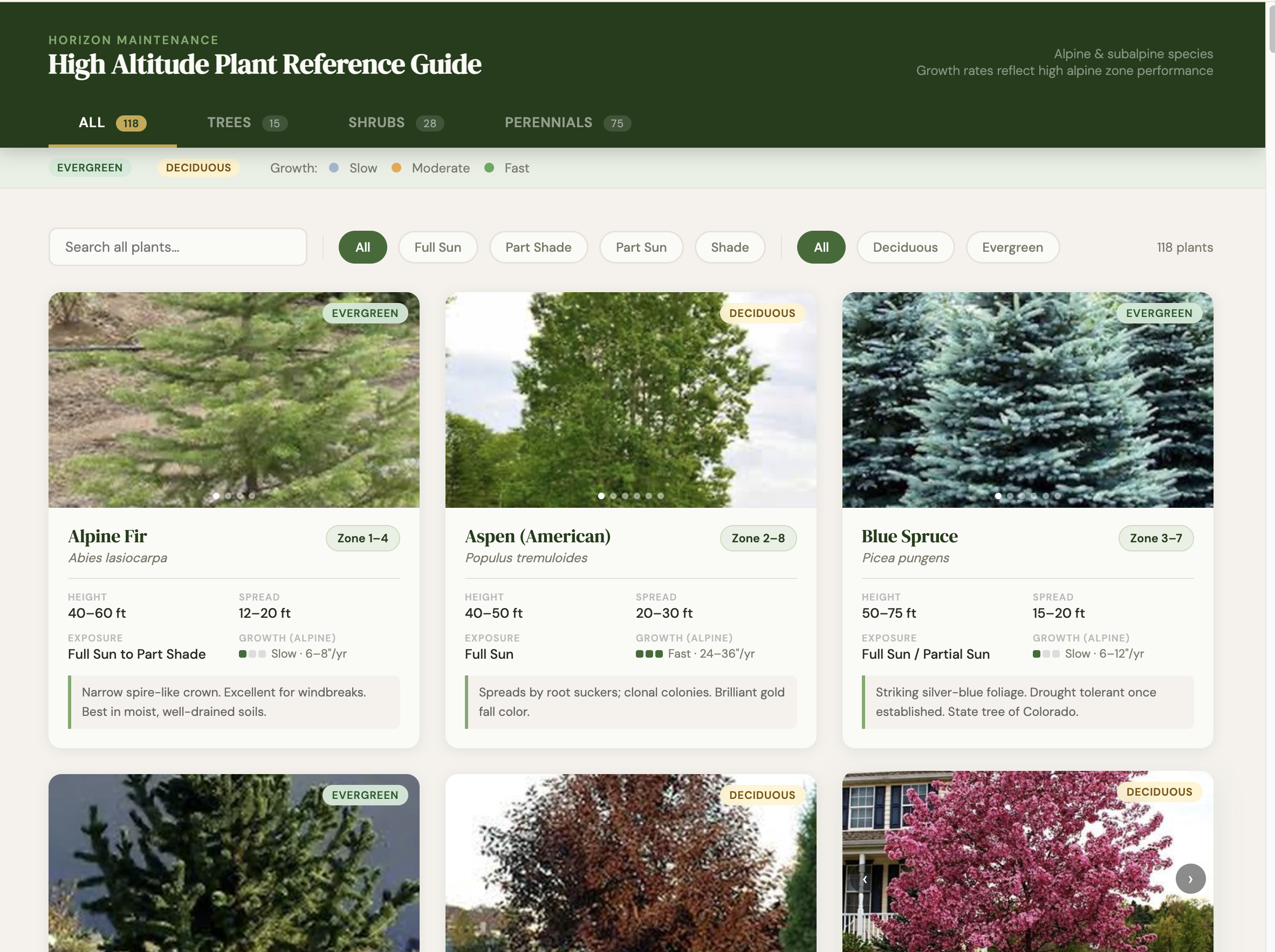Filter by Part Shade exposure
Image resolution: width=1275 pixels, height=952 pixels.
[538, 247]
